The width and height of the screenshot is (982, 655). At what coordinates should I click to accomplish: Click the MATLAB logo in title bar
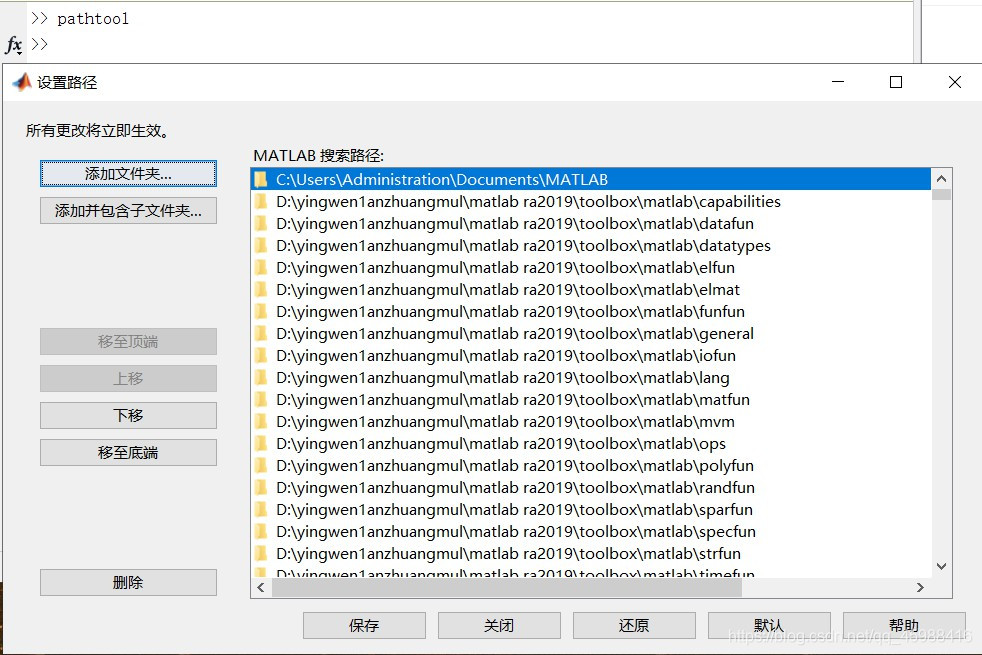22,82
